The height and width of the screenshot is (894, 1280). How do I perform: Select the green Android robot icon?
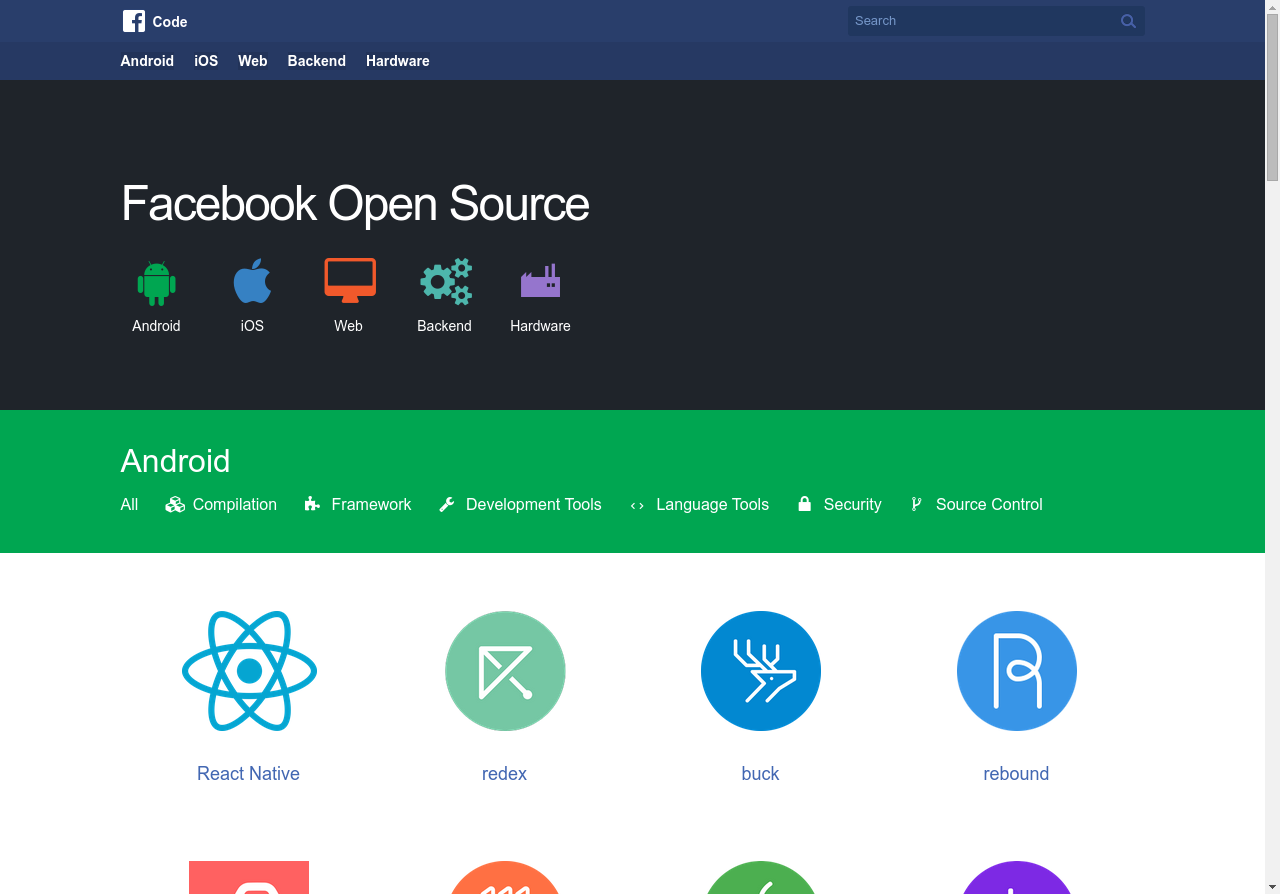click(156, 283)
